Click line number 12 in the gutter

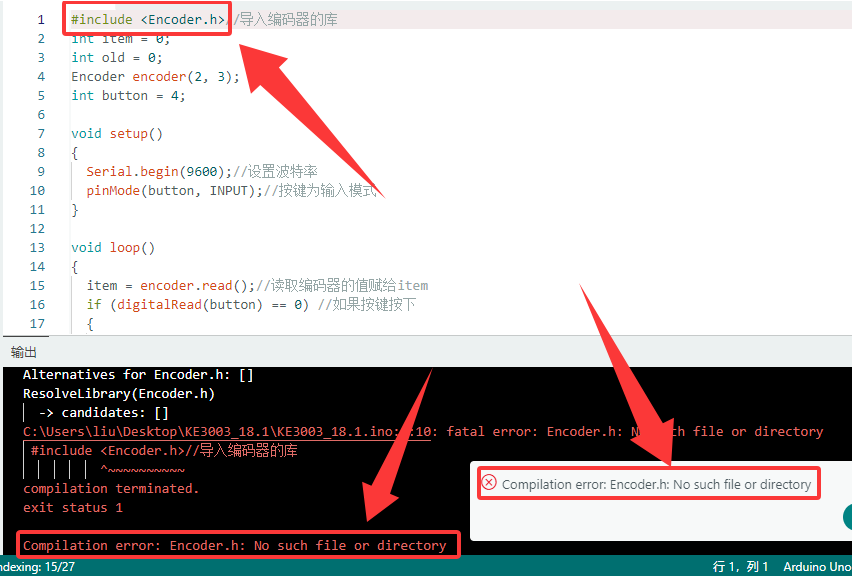click(37, 229)
